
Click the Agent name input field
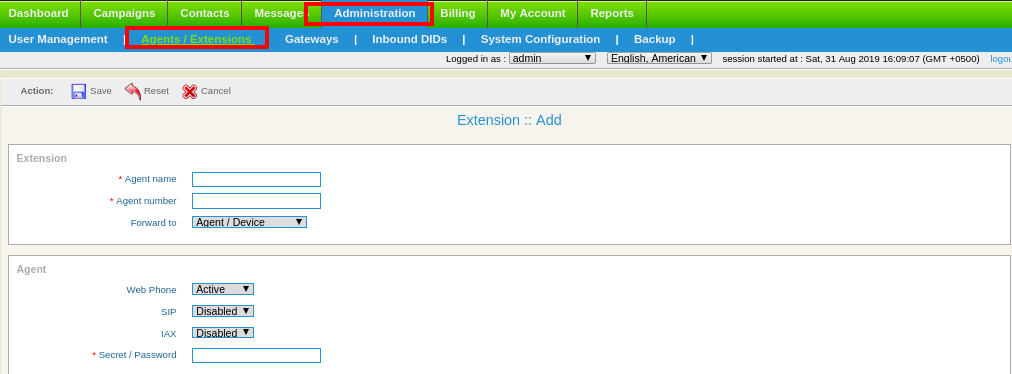tap(256, 180)
